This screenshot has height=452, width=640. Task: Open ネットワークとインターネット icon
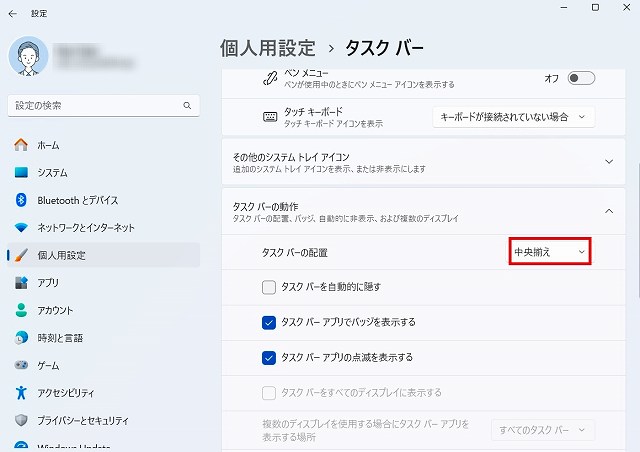21,227
